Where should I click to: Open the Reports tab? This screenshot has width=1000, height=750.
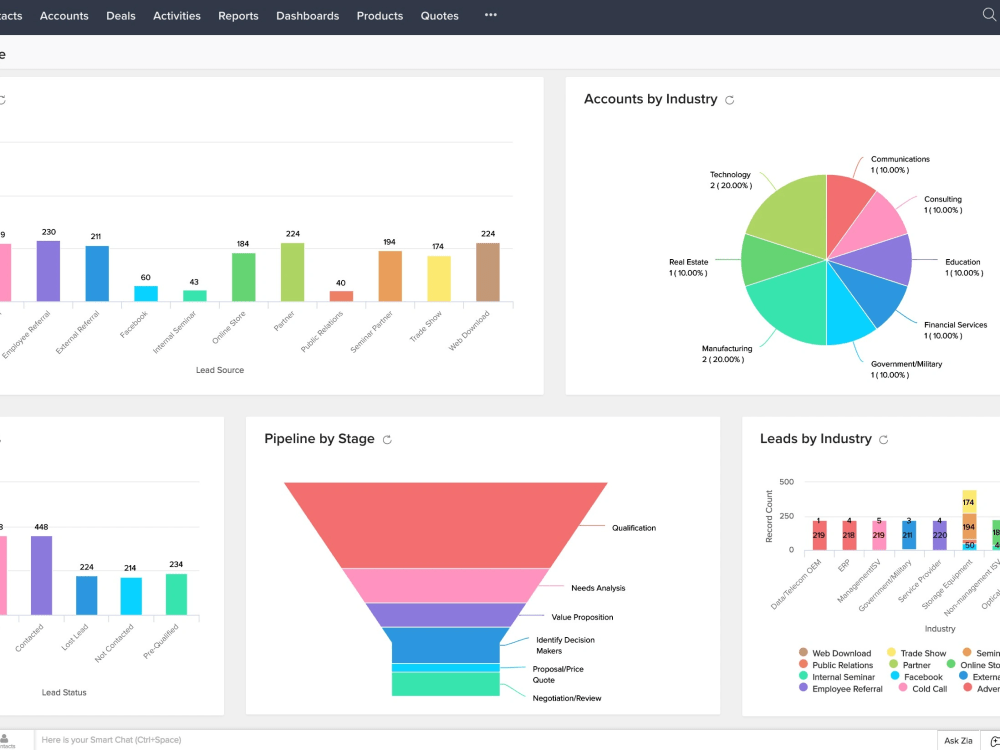pyautogui.click(x=238, y=16)
